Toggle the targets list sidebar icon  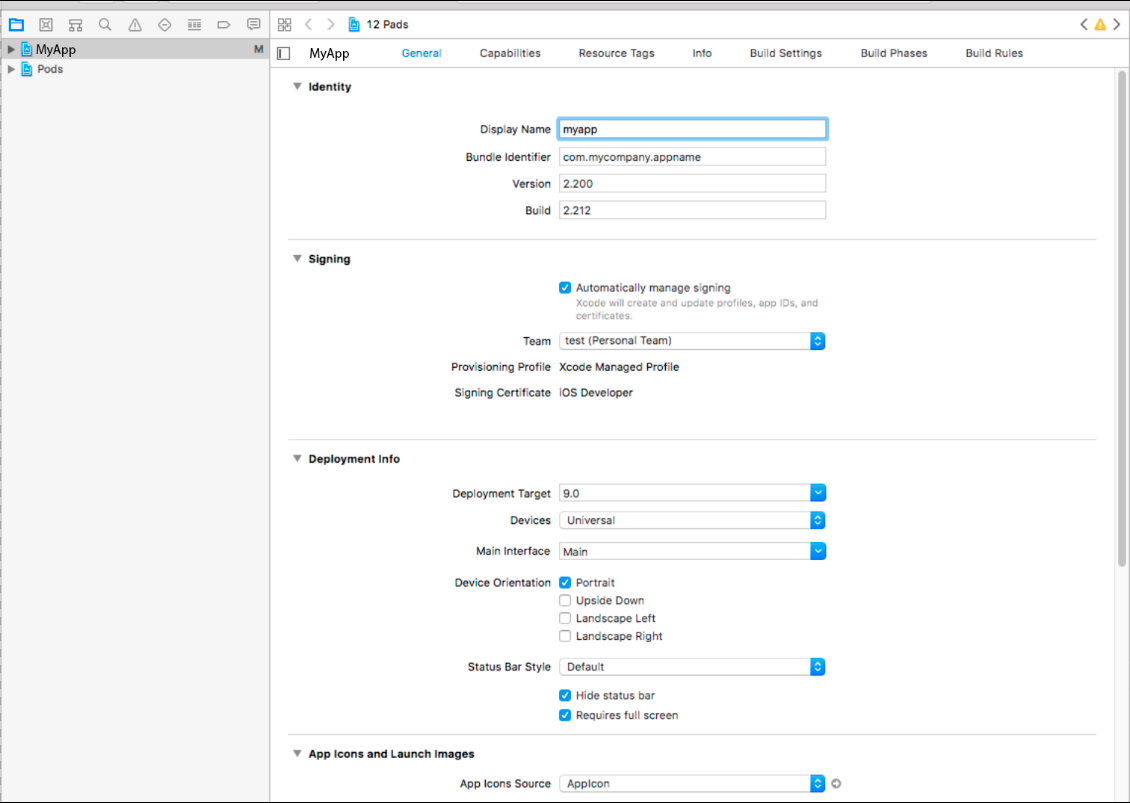point(284,53)
